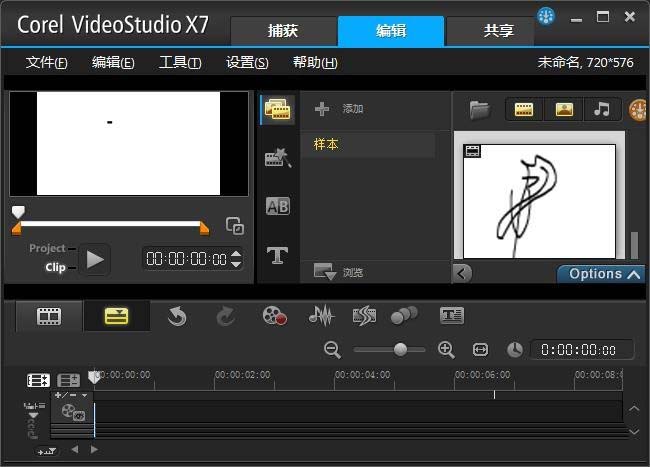Toggle video filter in library
The image size is (650, 467).
(x=524, y=110)
